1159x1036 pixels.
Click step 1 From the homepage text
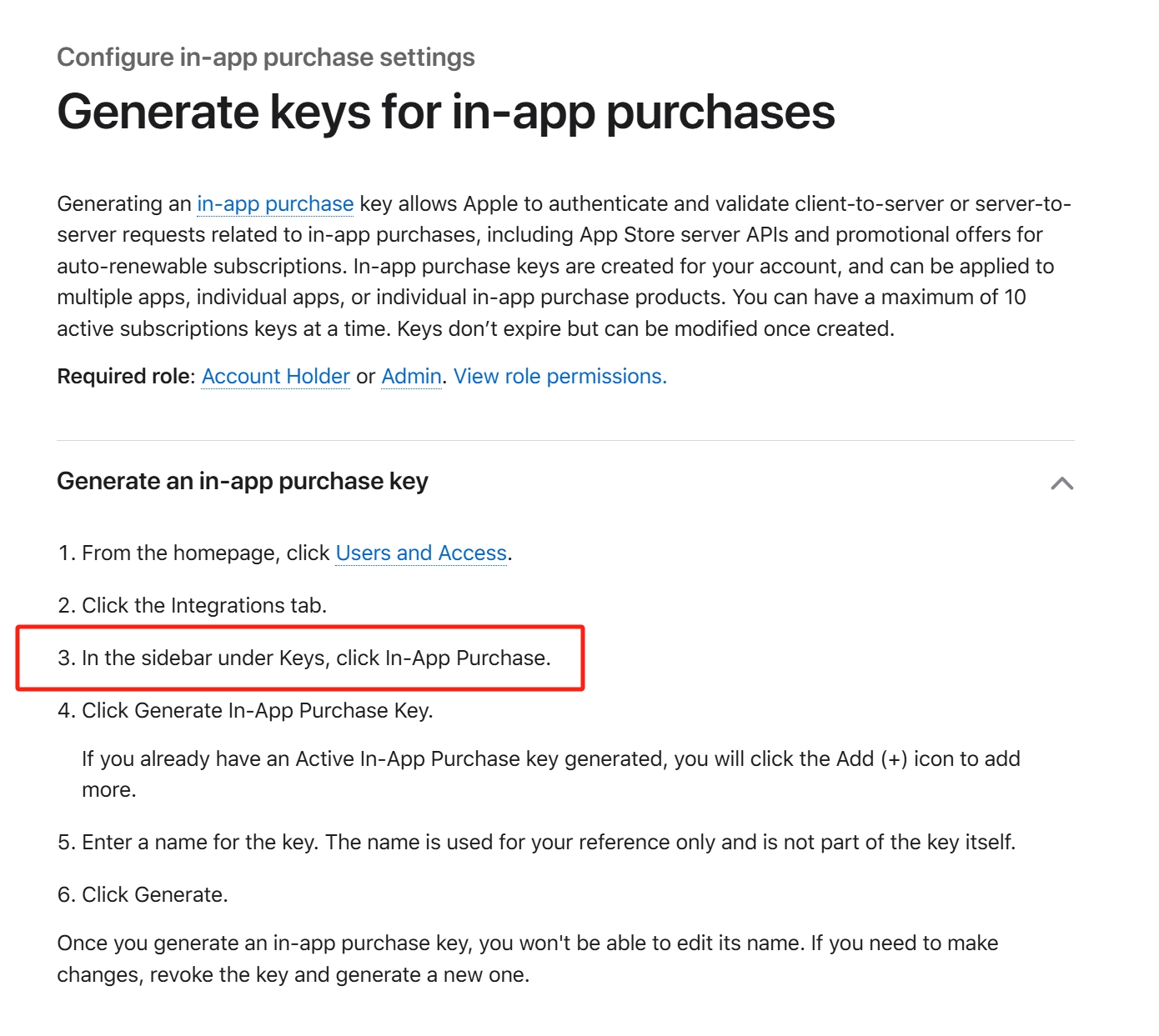(284, 553)
